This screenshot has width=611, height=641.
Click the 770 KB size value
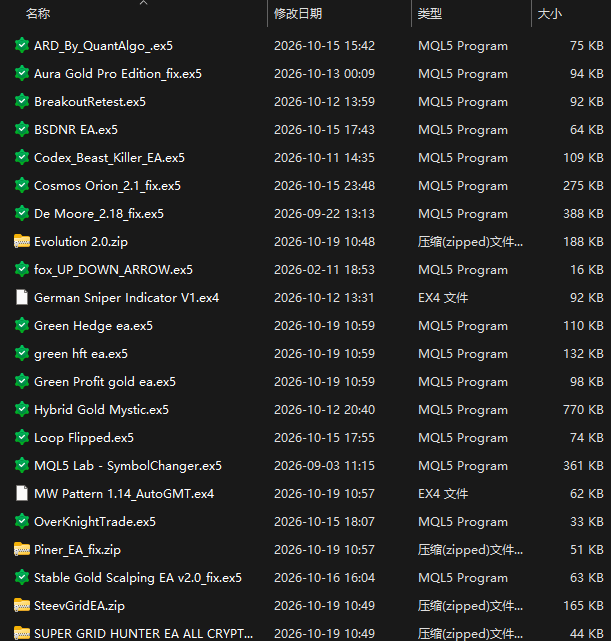click(x=583, y=410)
